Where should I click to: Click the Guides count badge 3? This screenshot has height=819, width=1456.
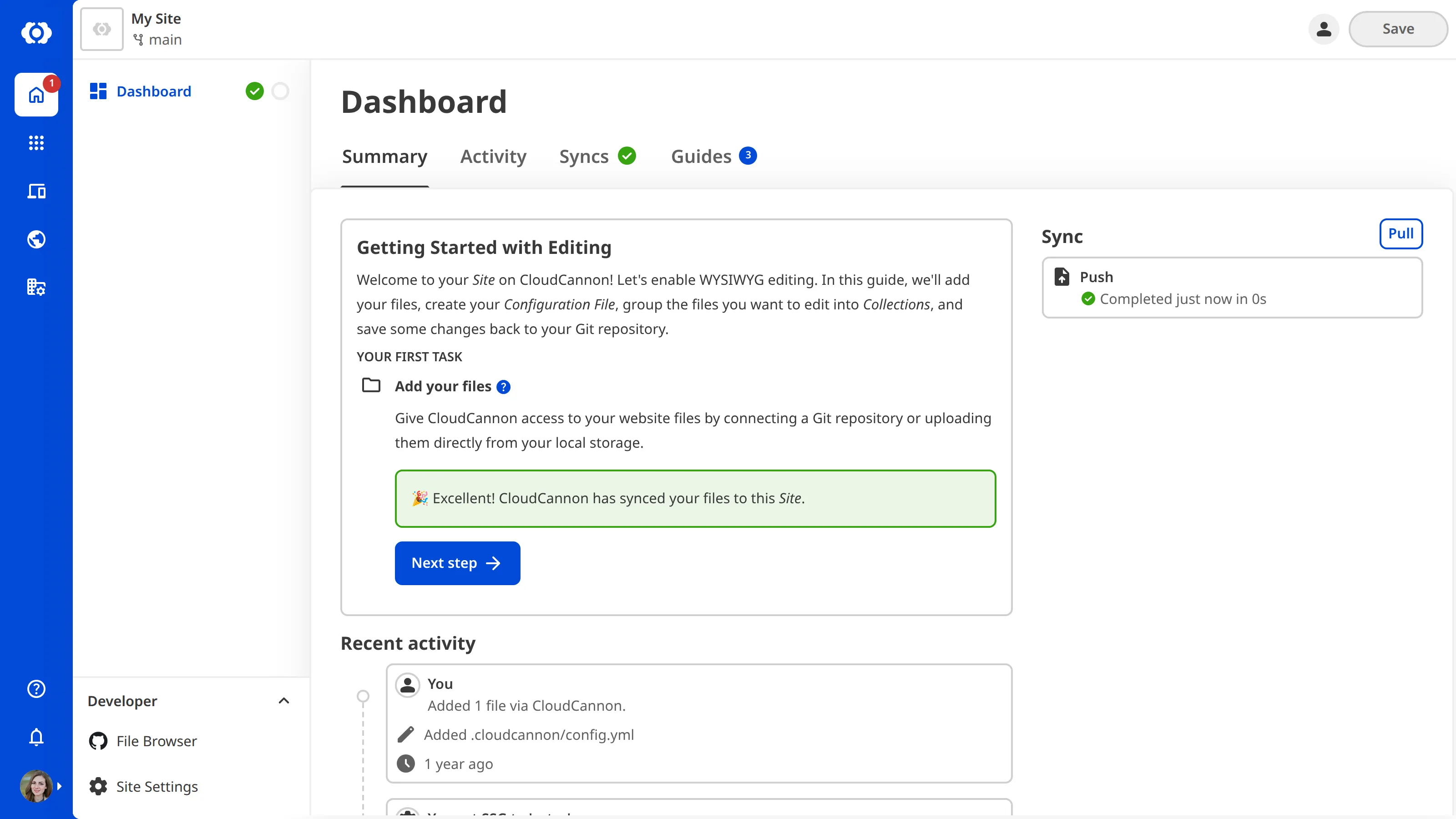pyautogui.click(x=748, y=156)
